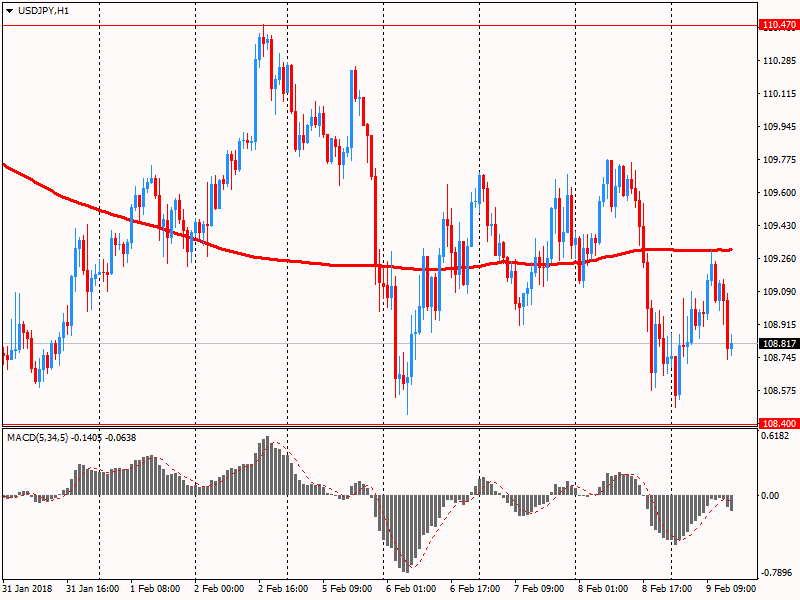Viewport: 800px width, 600px height.
Task: Click 108.575 on the price scale
Action: (778, 391)
